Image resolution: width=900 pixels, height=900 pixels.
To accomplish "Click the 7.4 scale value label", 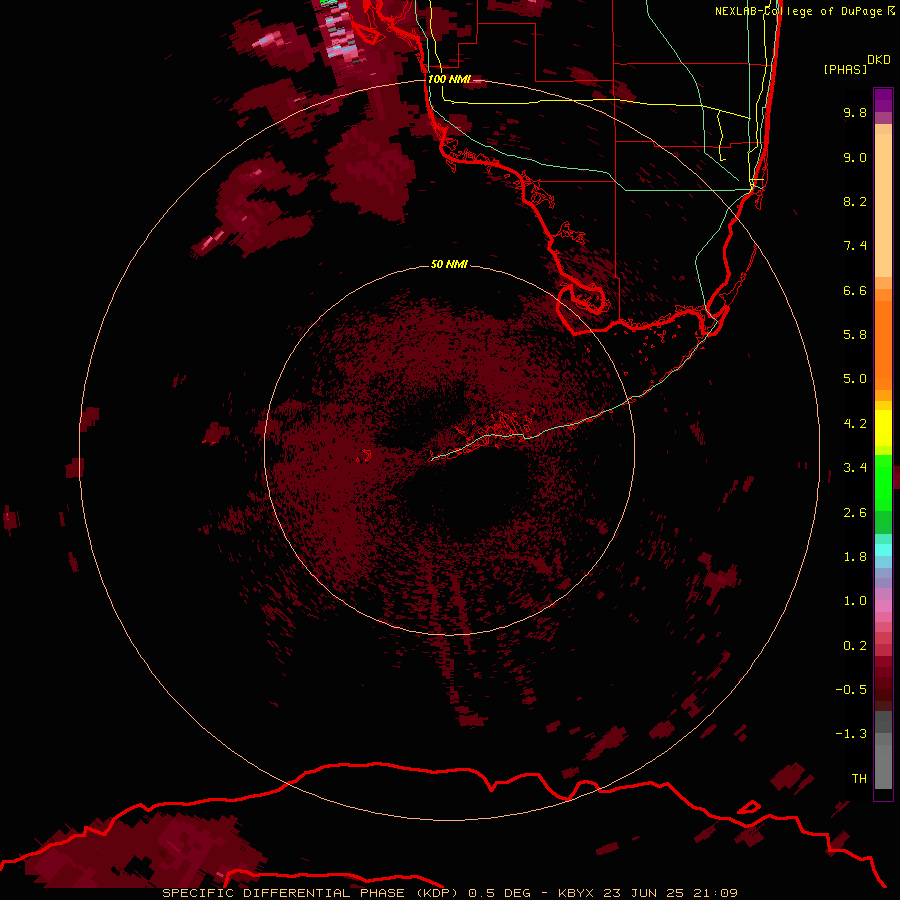I will tap(855, 246).
